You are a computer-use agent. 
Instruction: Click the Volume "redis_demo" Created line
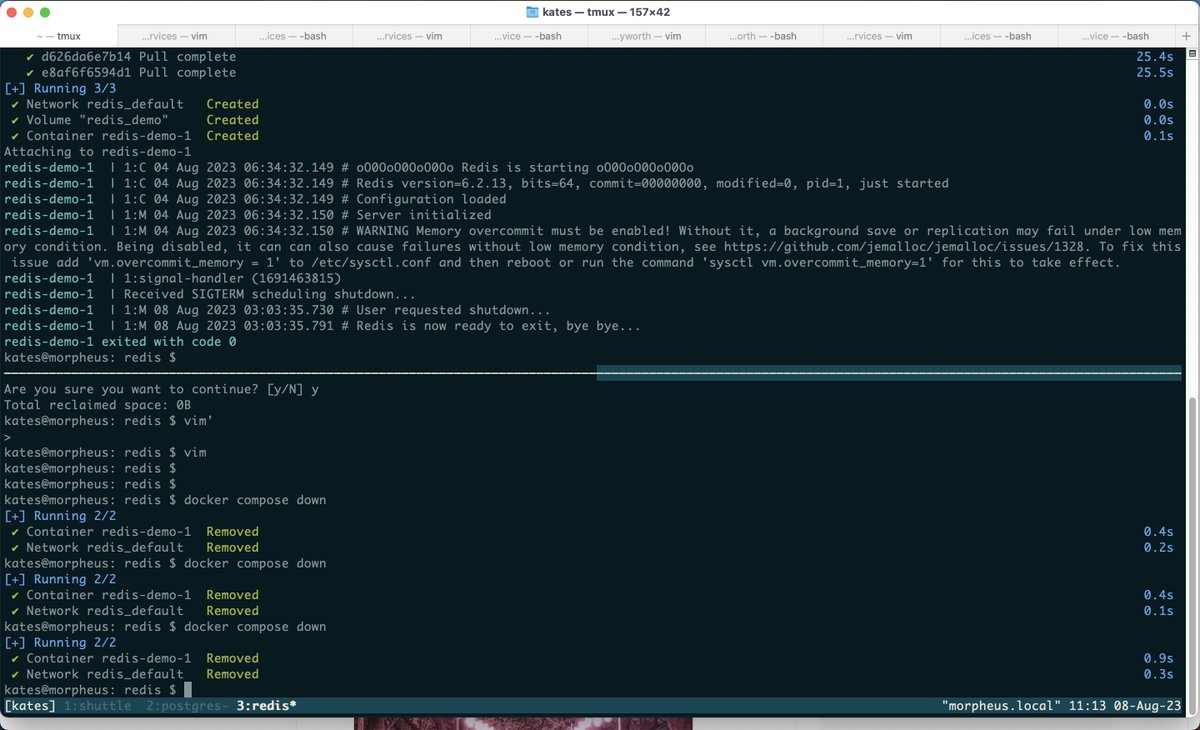(x=134, y=120)
